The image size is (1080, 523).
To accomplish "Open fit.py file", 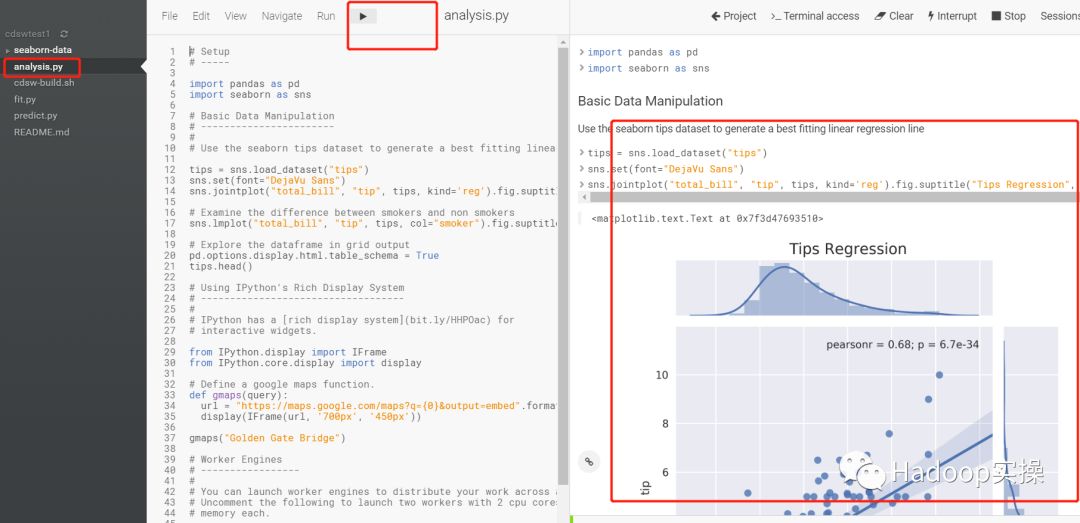I will [25, 99].
